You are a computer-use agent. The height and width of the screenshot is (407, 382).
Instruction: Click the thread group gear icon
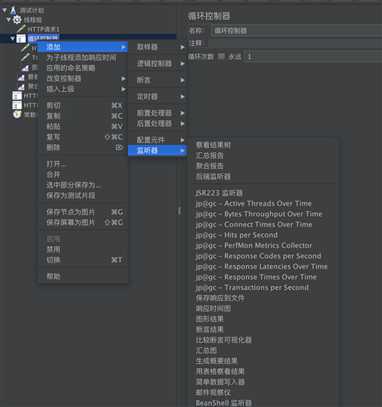pyautogui.click(x=17, y=20)
